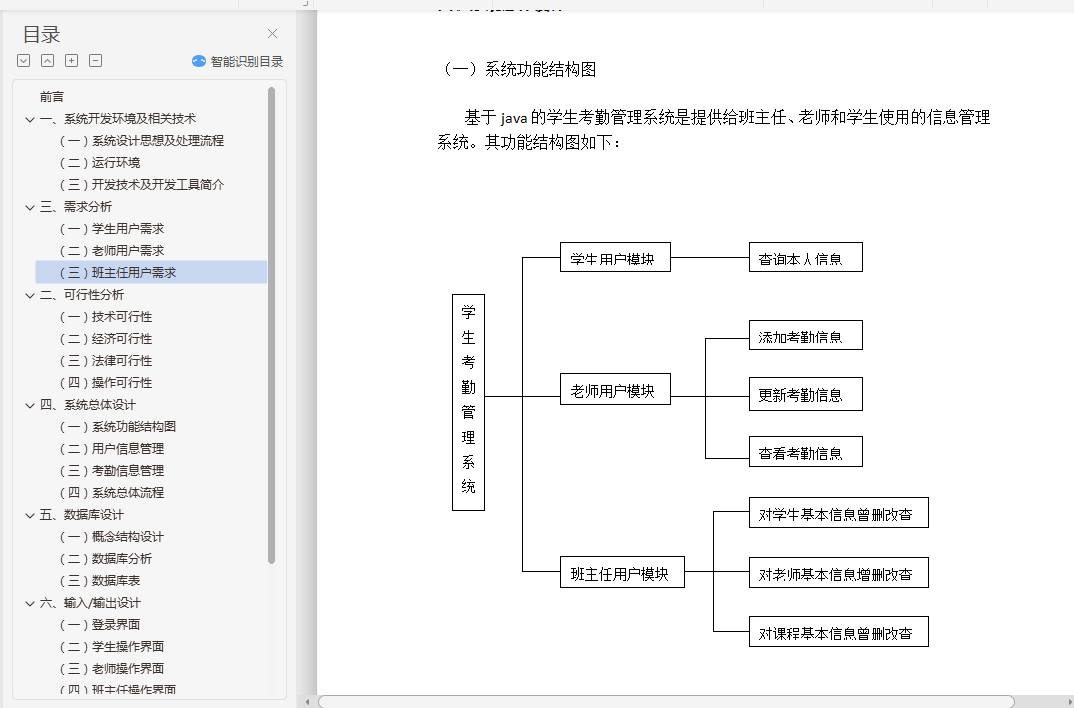Jump to 二、可行性分析 heading

point(82,294)
